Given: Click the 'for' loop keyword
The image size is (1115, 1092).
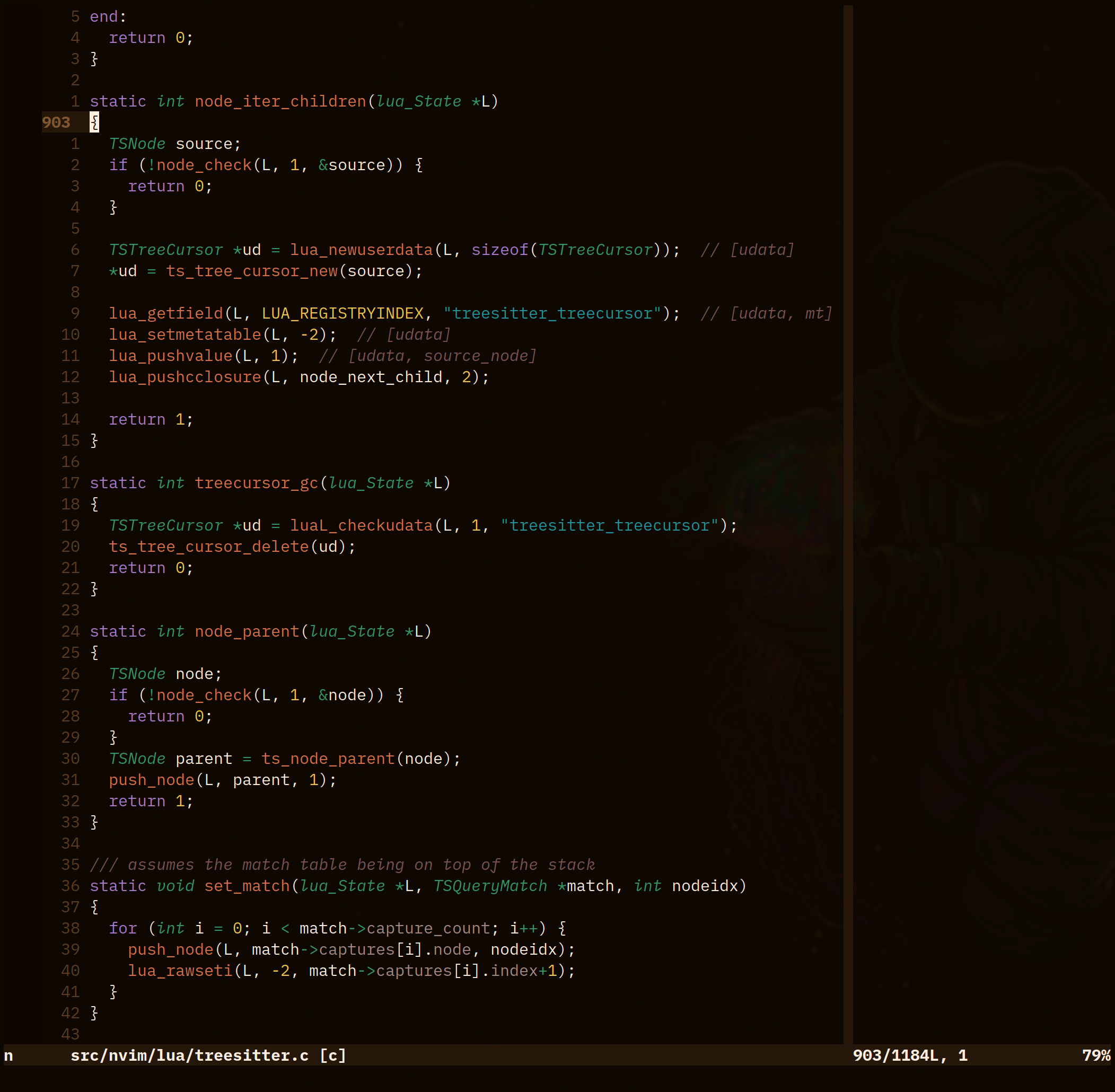Looking at the screenshot, I should point(123,929).
